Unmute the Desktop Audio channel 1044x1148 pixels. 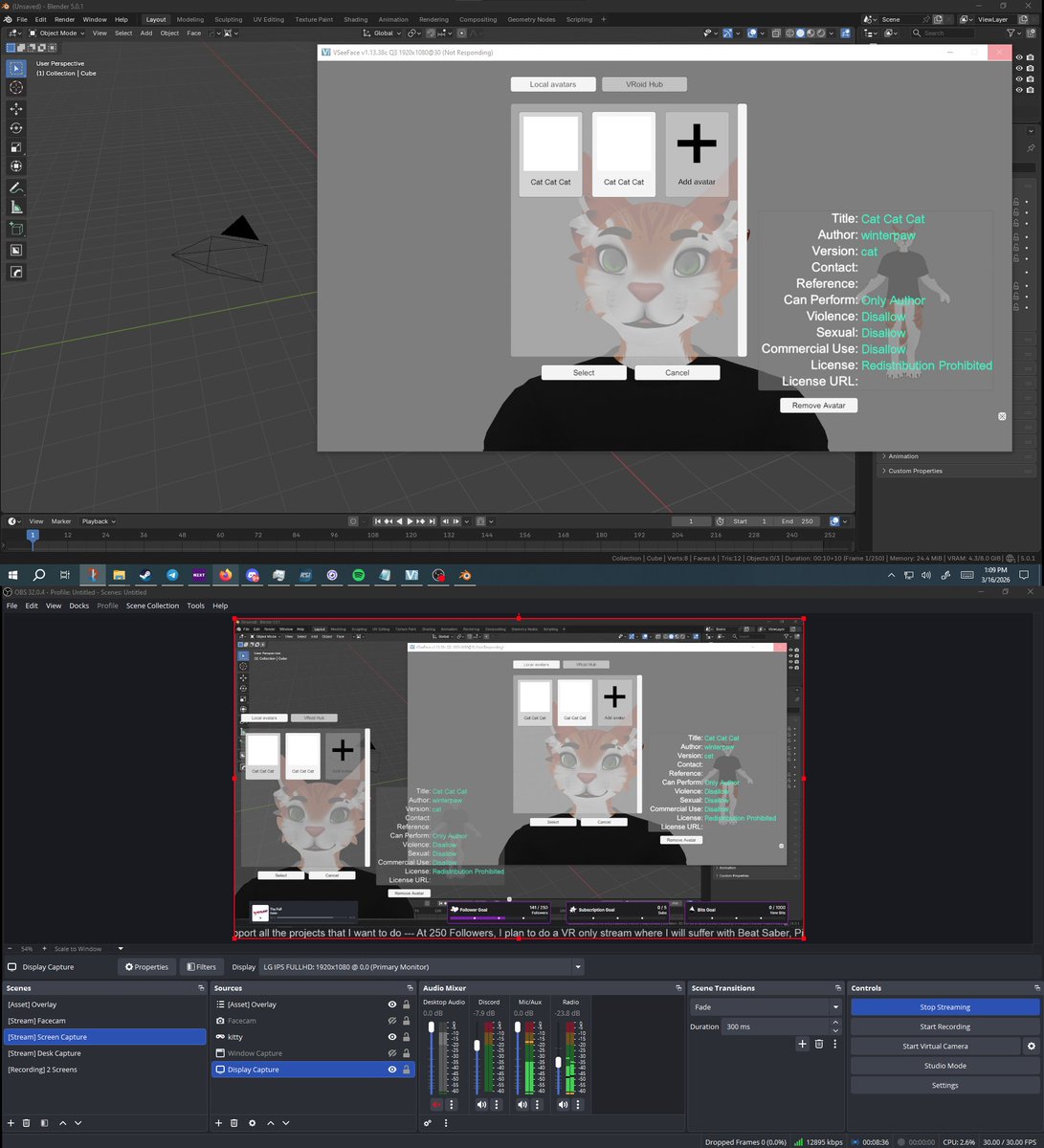[x=437, y=1104]
